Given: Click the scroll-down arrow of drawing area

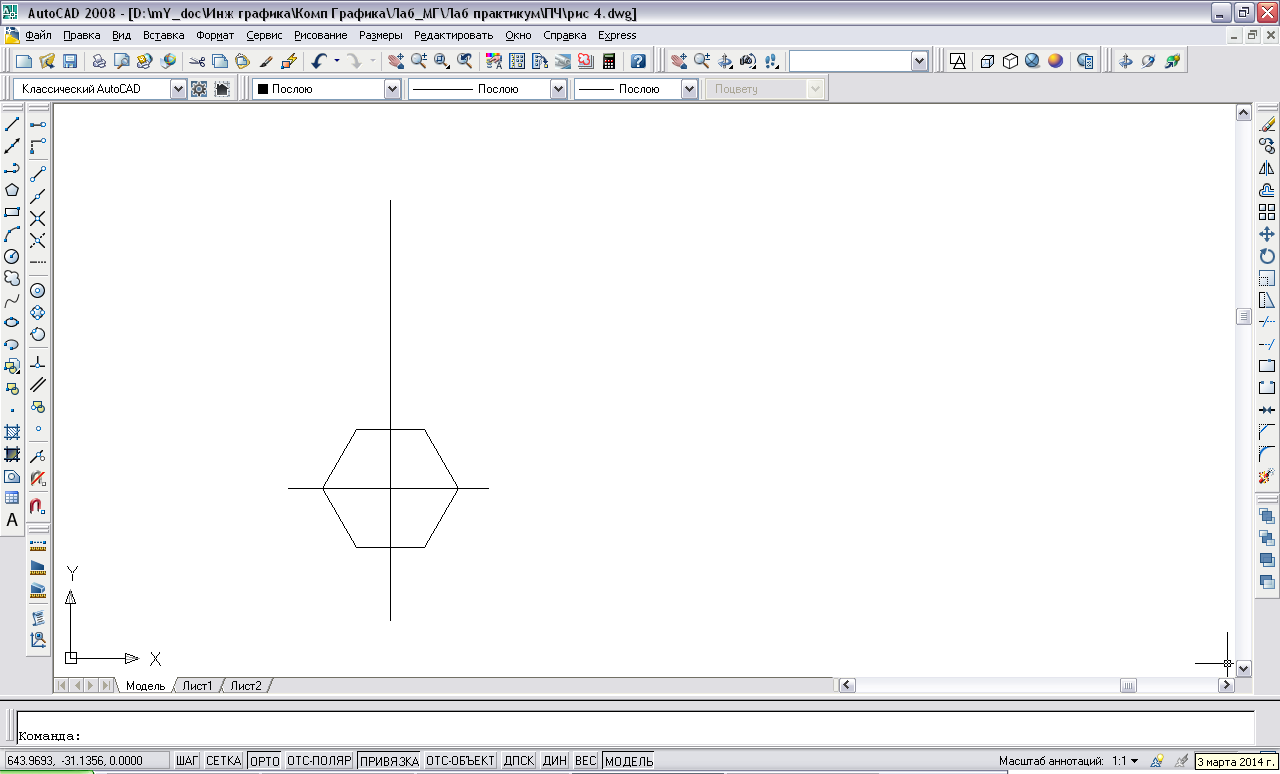Looking at the screenshot, I should tap(1244, 668).
